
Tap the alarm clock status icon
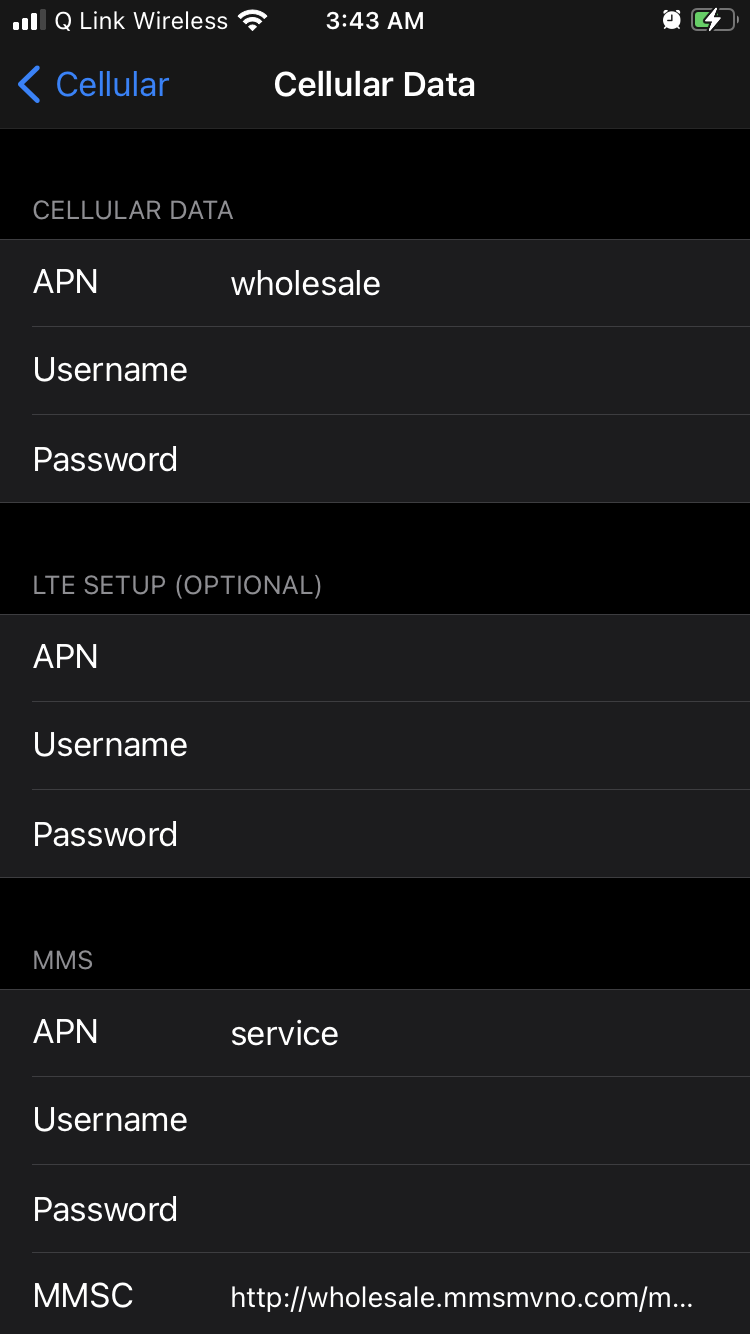pyautogui.click(x=672, y=21)
